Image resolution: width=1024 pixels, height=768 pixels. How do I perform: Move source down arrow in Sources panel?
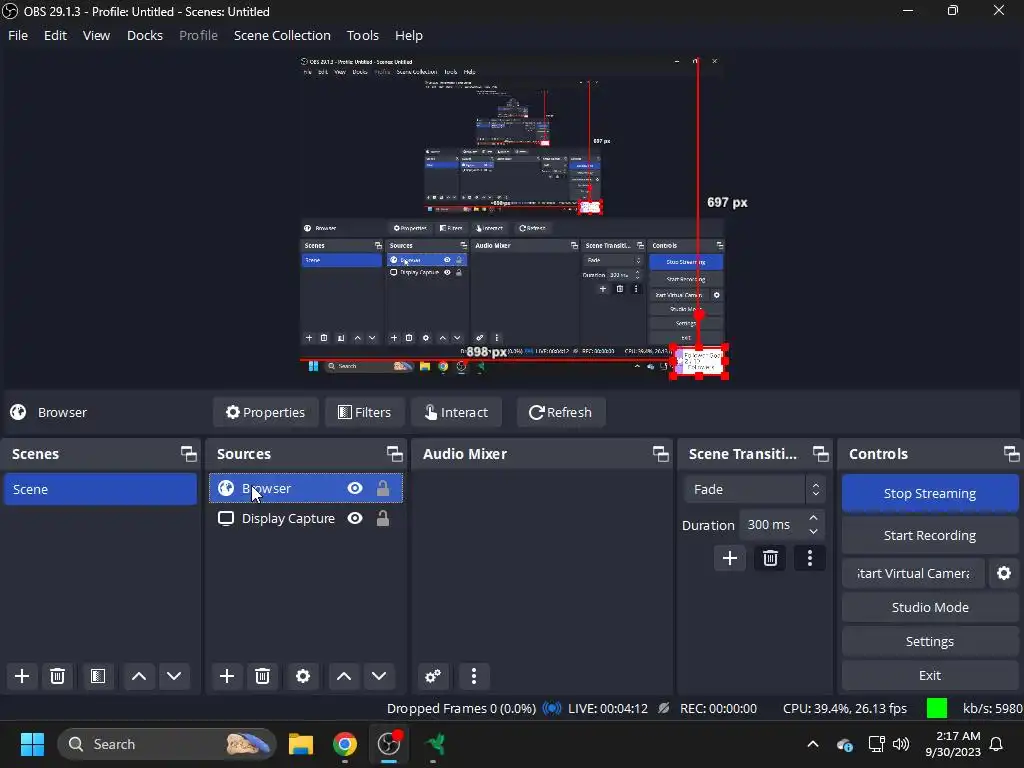[379, 676]
